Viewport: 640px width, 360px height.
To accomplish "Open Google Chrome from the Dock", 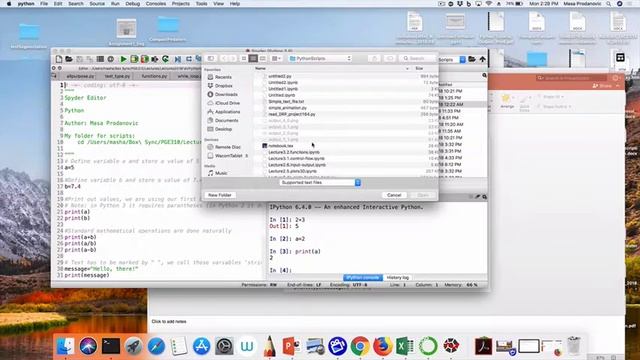I will (x=360, y=346).
